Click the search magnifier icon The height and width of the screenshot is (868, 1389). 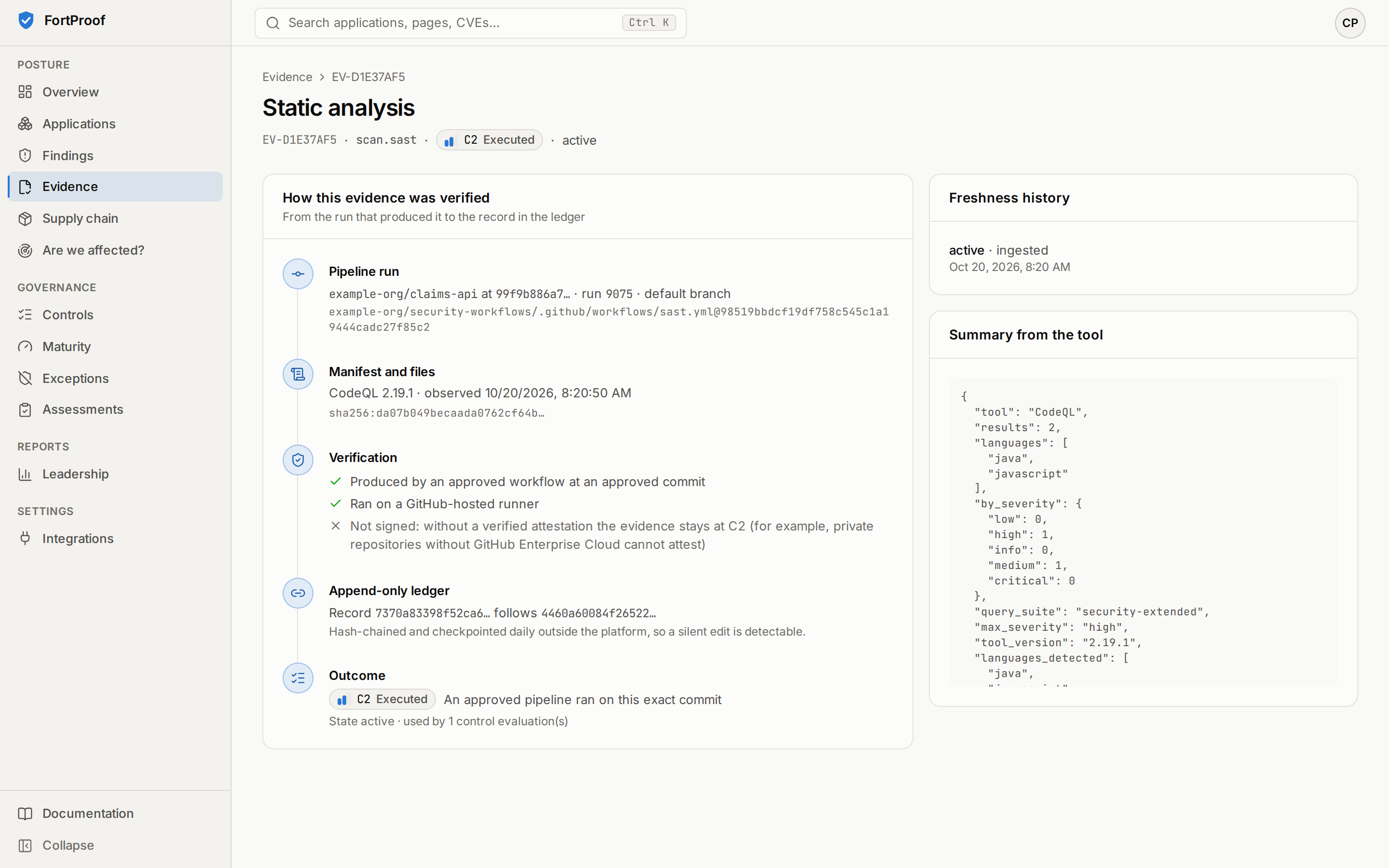272,23
